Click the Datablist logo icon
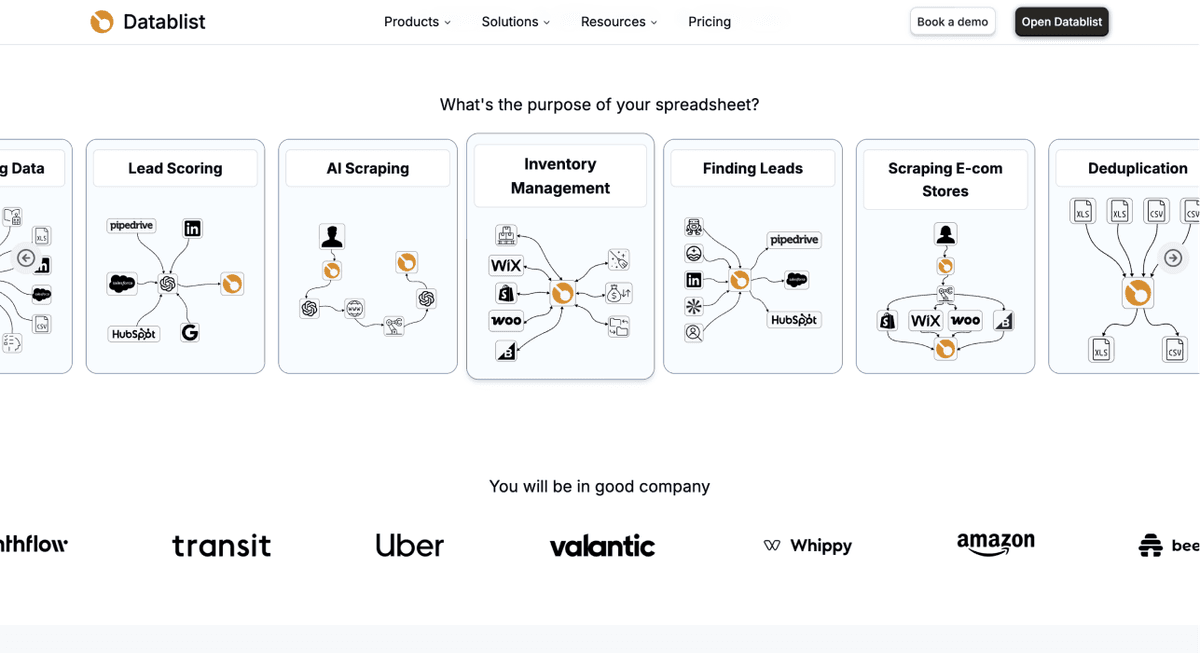The image size is (1200, 653). tap(102, 22)
